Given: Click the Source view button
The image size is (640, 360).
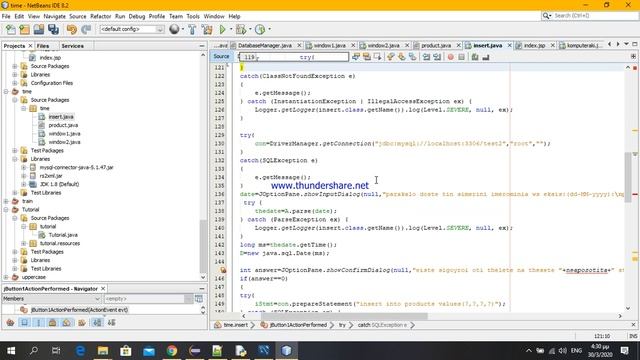Looking at the screenshot, I should [221, 57].
